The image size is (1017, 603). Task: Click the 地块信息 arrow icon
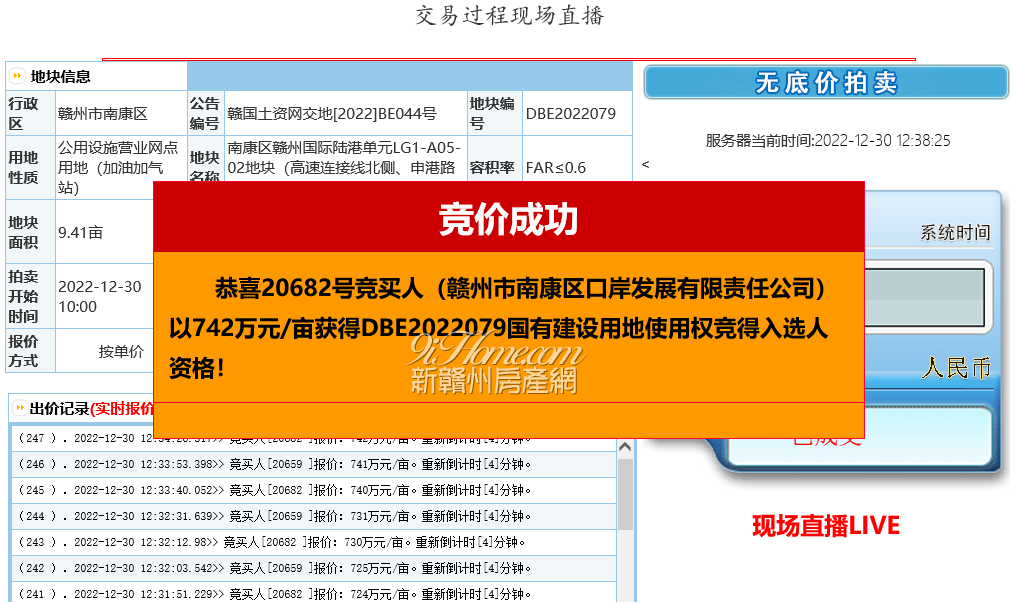tap(18, 76)
